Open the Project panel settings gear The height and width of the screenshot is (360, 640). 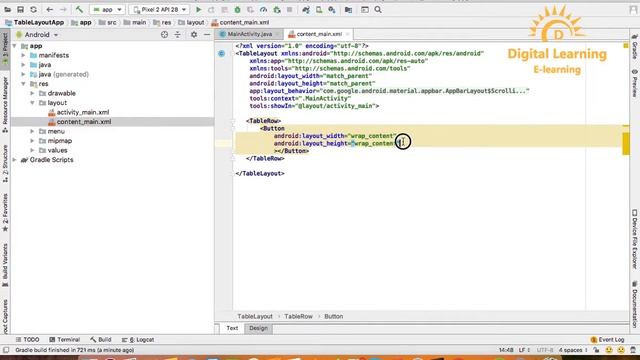click(194, 35)
